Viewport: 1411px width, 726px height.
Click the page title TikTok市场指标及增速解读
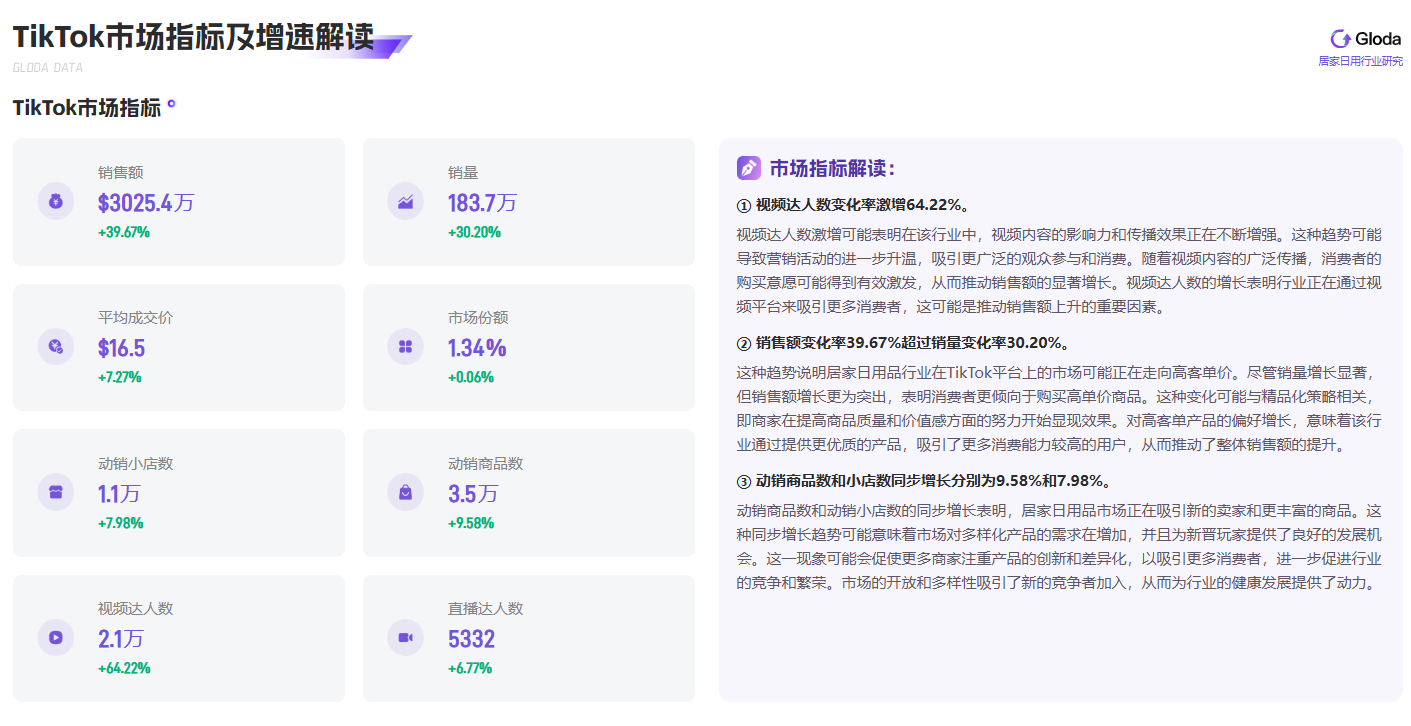tap(193, 37)
